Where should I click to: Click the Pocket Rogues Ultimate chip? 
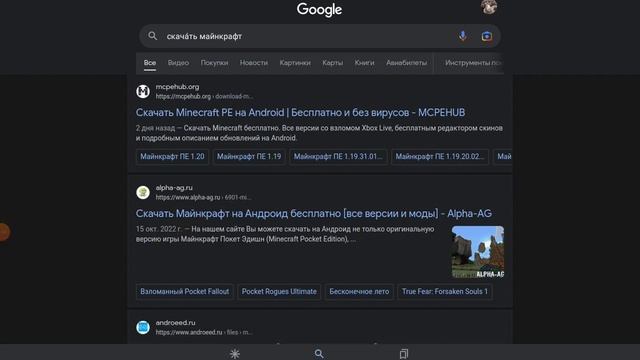click(279, 292)
